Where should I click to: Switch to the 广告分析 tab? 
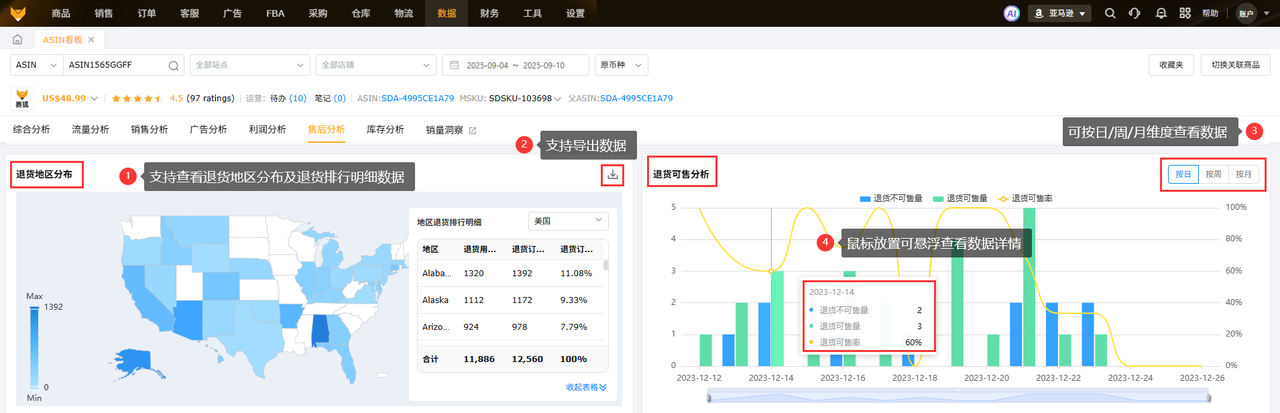coord(208,130)
